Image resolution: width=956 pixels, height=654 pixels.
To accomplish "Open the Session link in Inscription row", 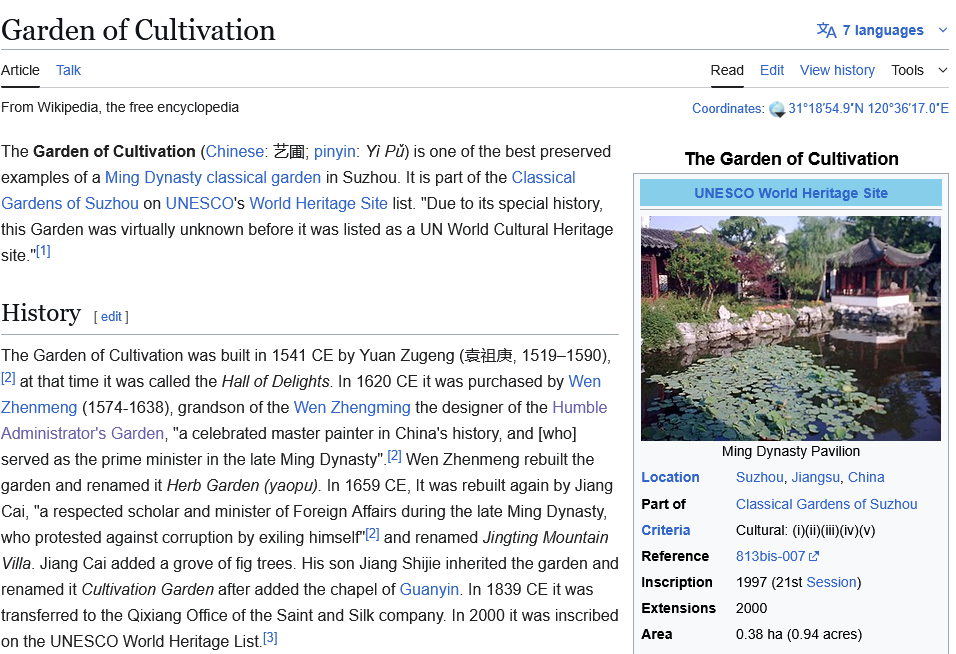I will click(832, 582).
